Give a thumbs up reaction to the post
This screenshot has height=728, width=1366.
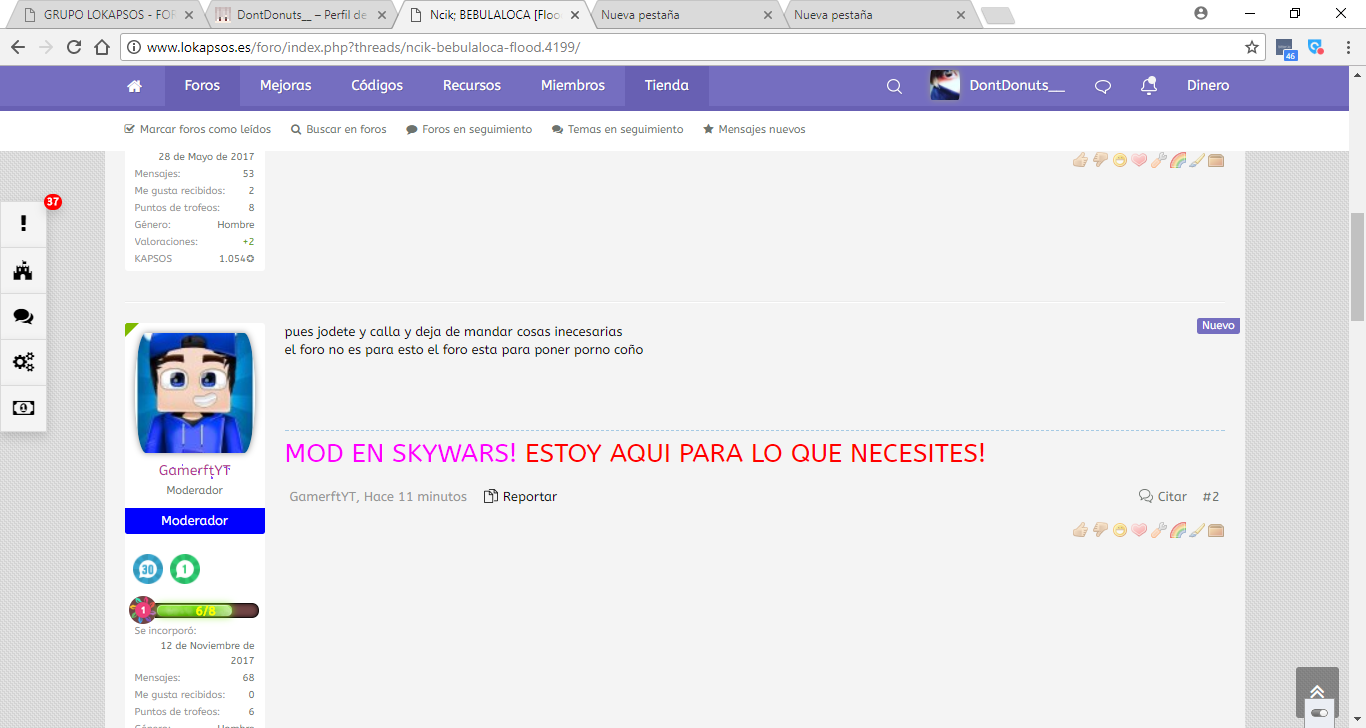(x=1080, y=530)
